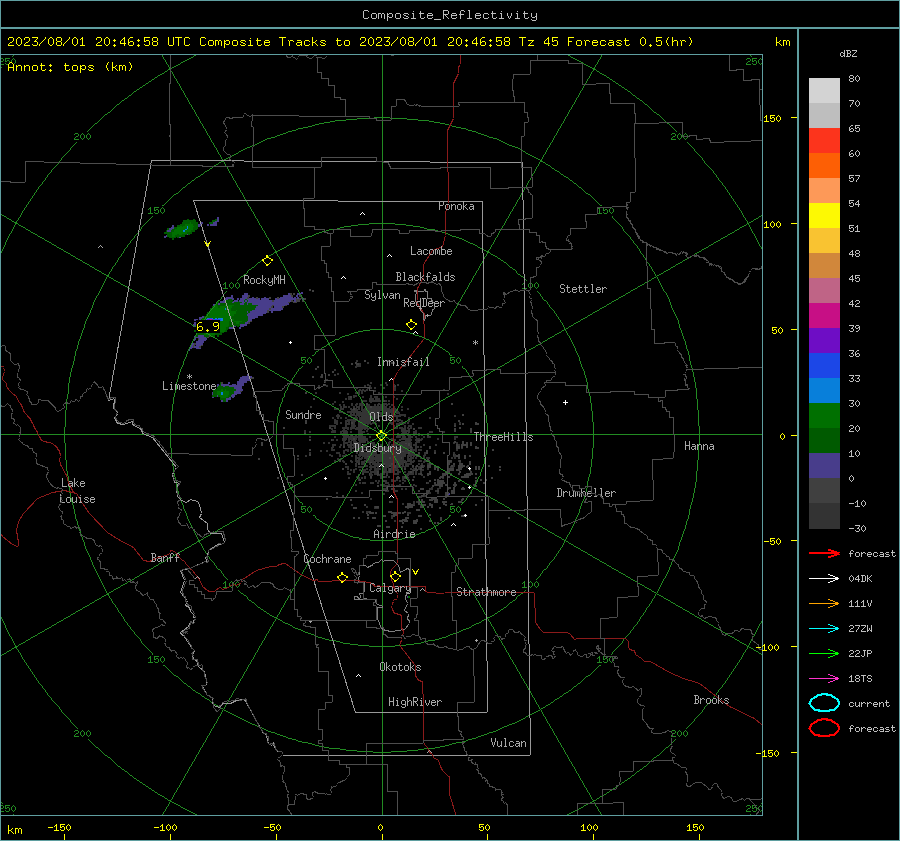Click the RedDeer city label

(x=424, y=303)
